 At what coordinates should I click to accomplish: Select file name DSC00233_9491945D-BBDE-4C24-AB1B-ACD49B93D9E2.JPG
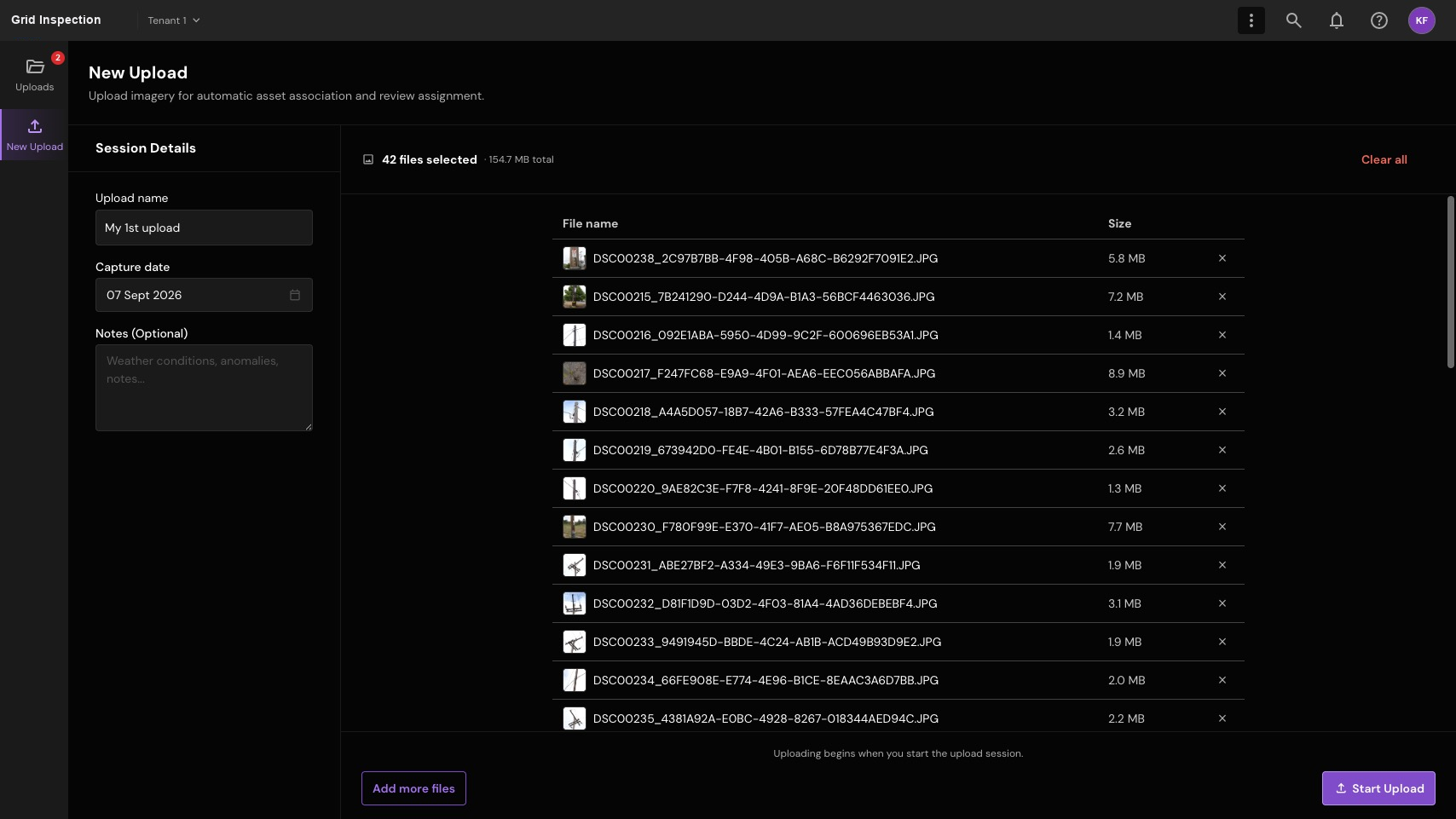(x=767, y=642)
